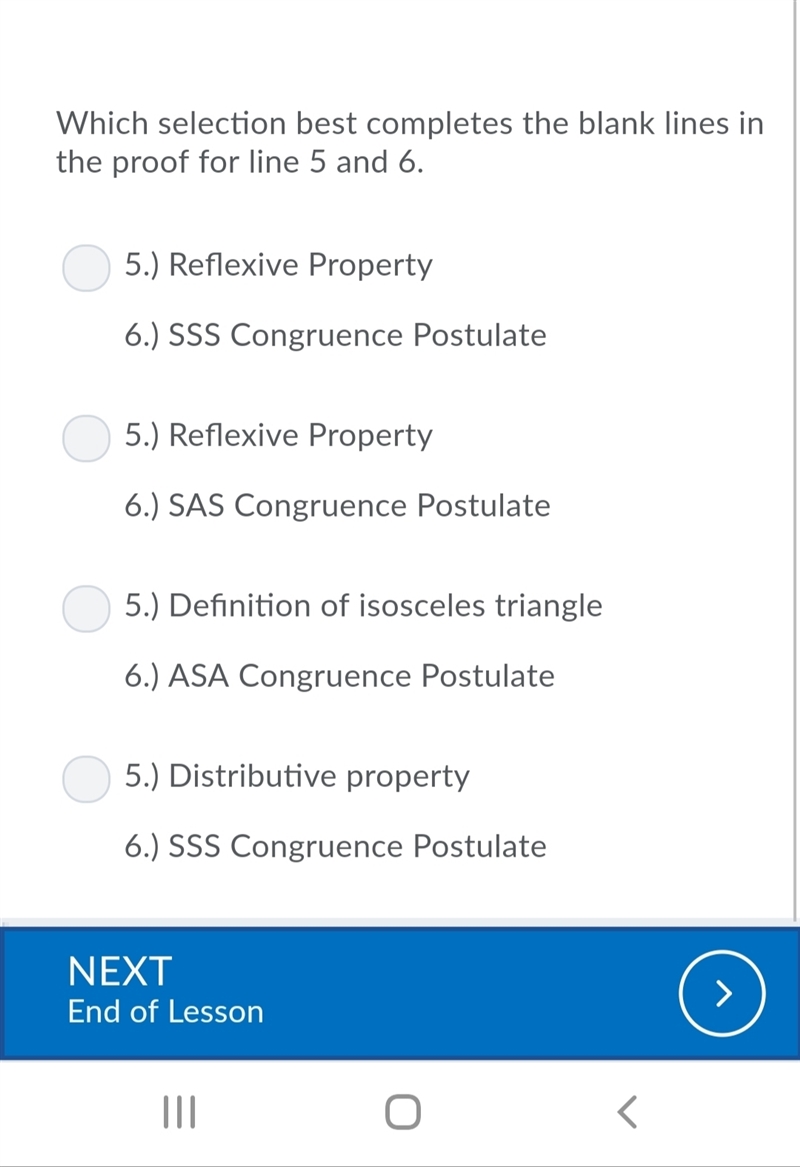Open Android recent apps icon

tap(179, 1112)
